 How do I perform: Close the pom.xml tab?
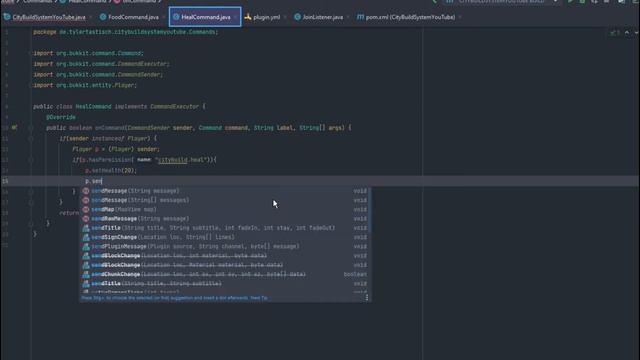460,17
